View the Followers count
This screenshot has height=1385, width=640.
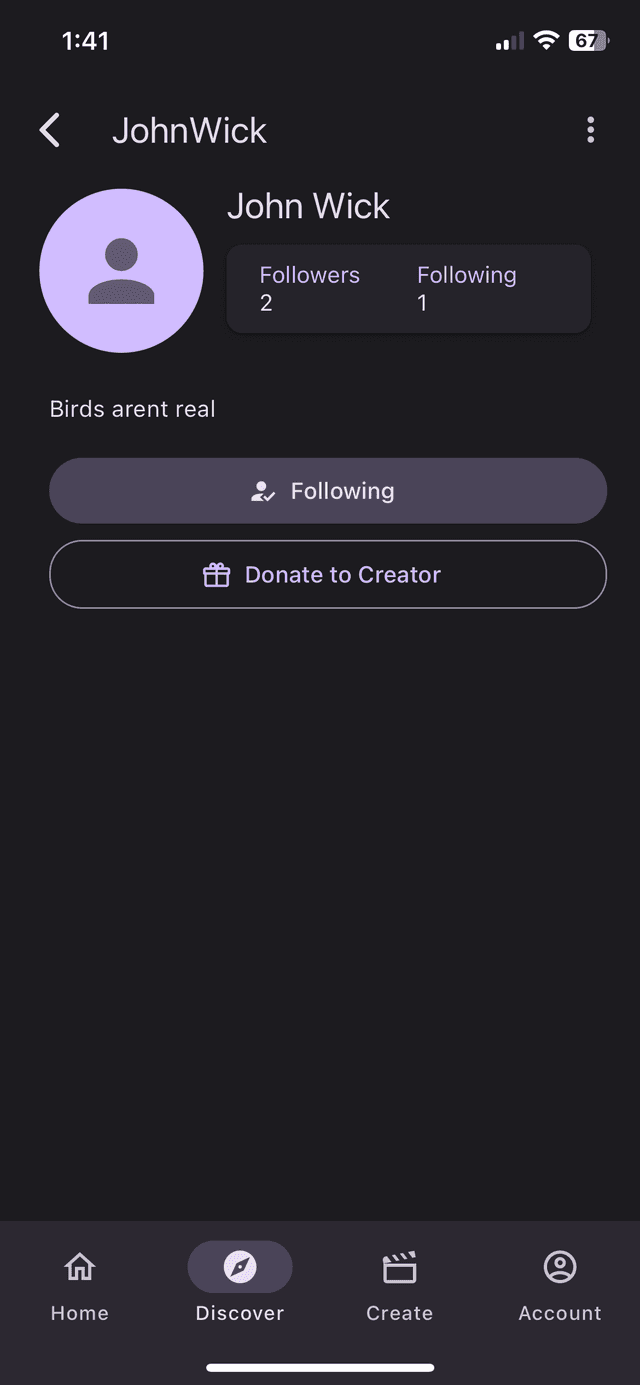coord(309,288)
